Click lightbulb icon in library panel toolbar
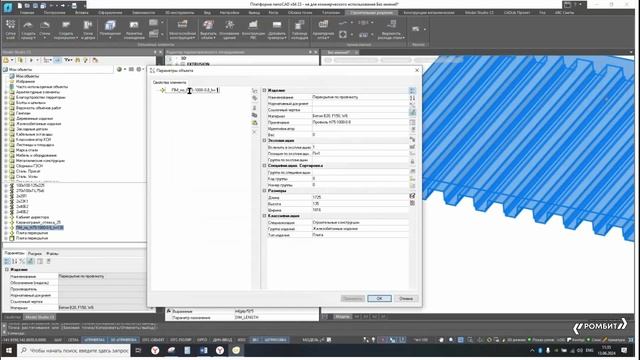This screenshot has width=640, height=360. pyautogui.click(x=85, y=60)
